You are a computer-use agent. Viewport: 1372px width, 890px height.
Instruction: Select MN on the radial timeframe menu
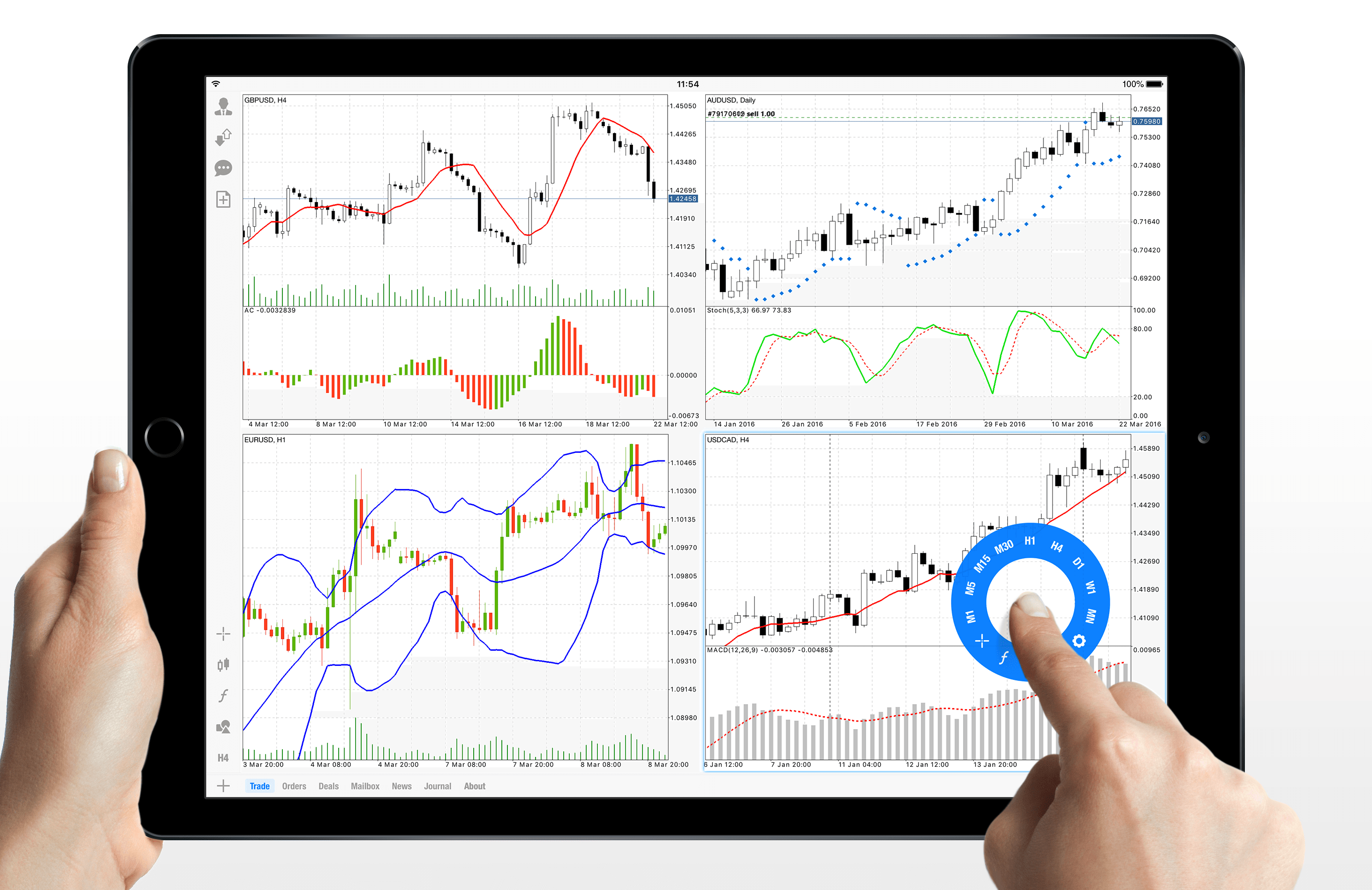point(1090,616)
